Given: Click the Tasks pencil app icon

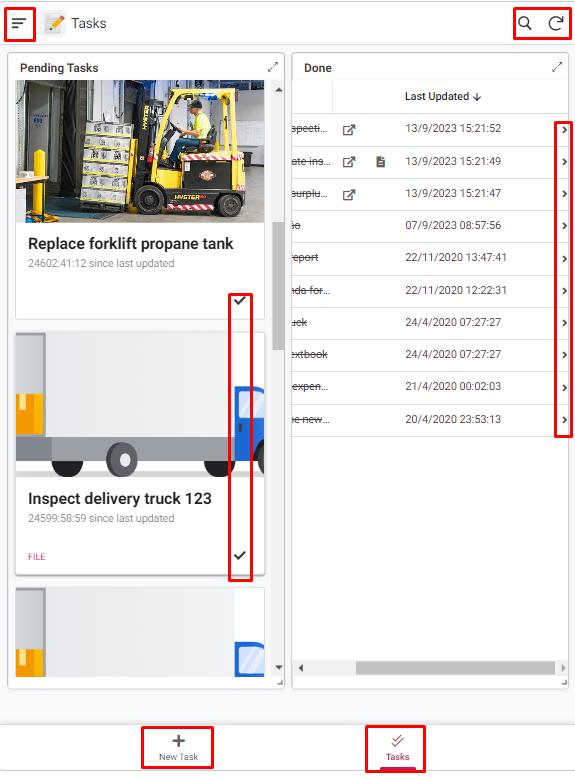Looking at the screenshot, I should tap(55, 23).
